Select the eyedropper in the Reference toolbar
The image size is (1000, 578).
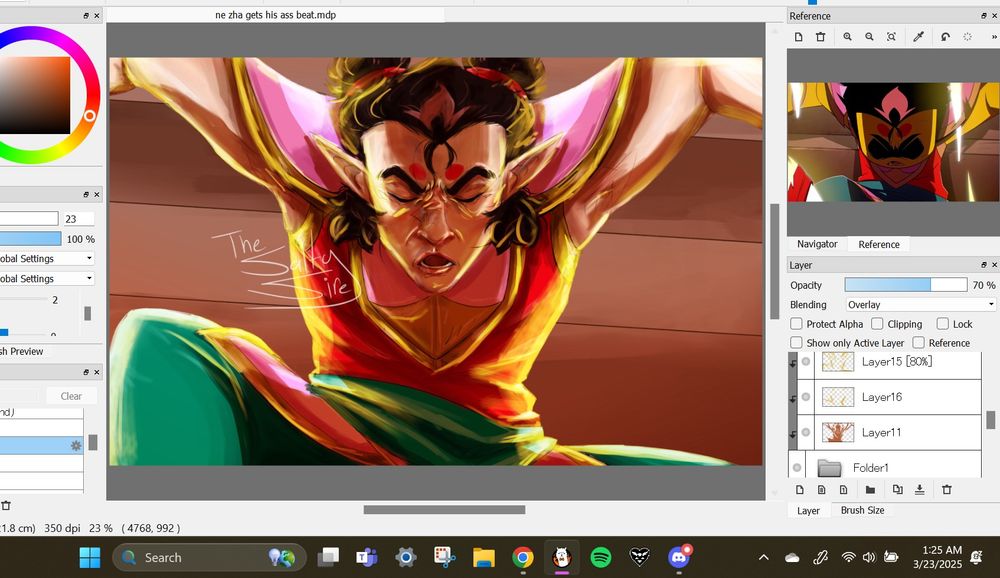click(x=918, y=37)
